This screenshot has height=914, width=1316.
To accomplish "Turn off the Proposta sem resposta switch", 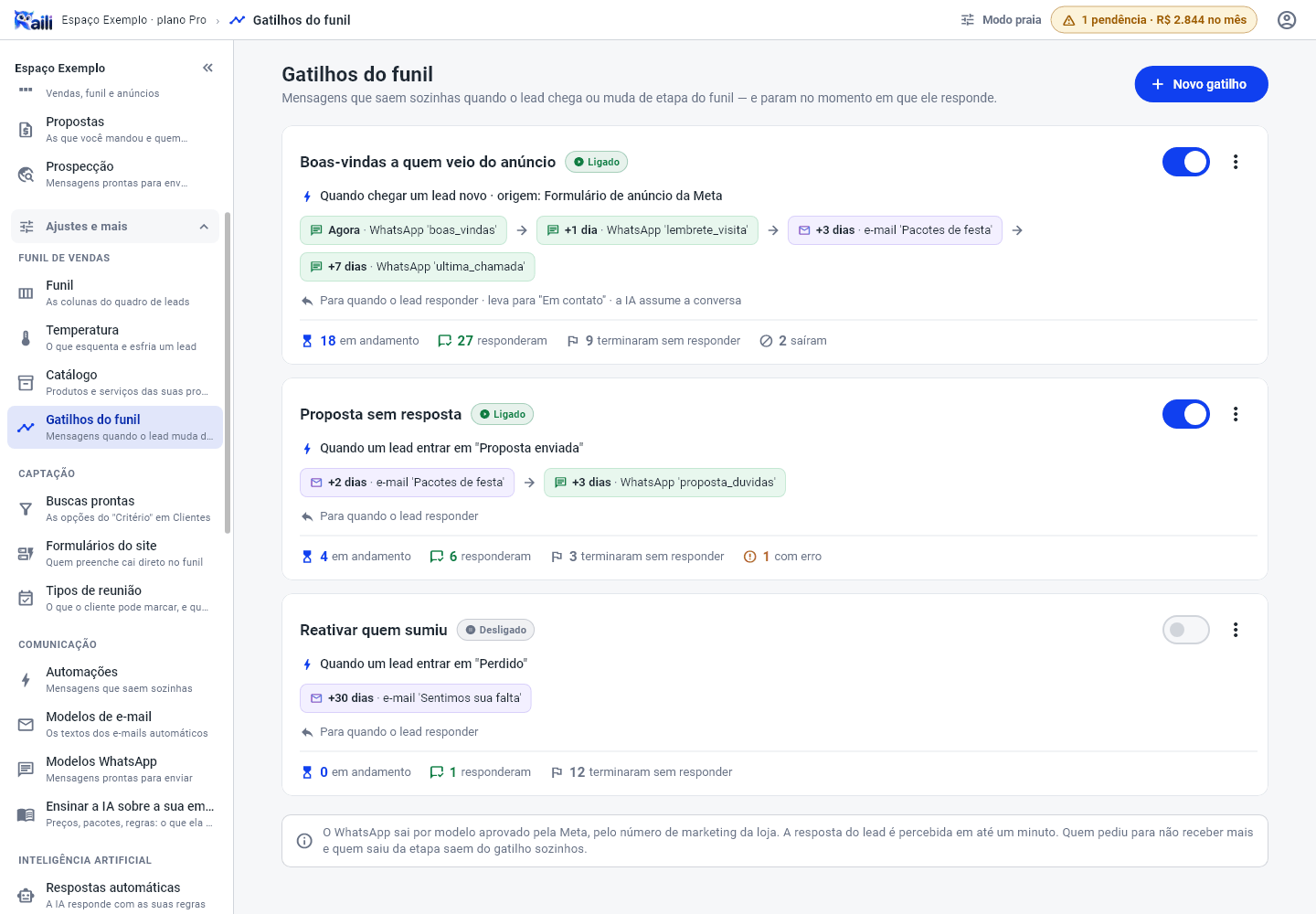I will [x=1186, y=414].
